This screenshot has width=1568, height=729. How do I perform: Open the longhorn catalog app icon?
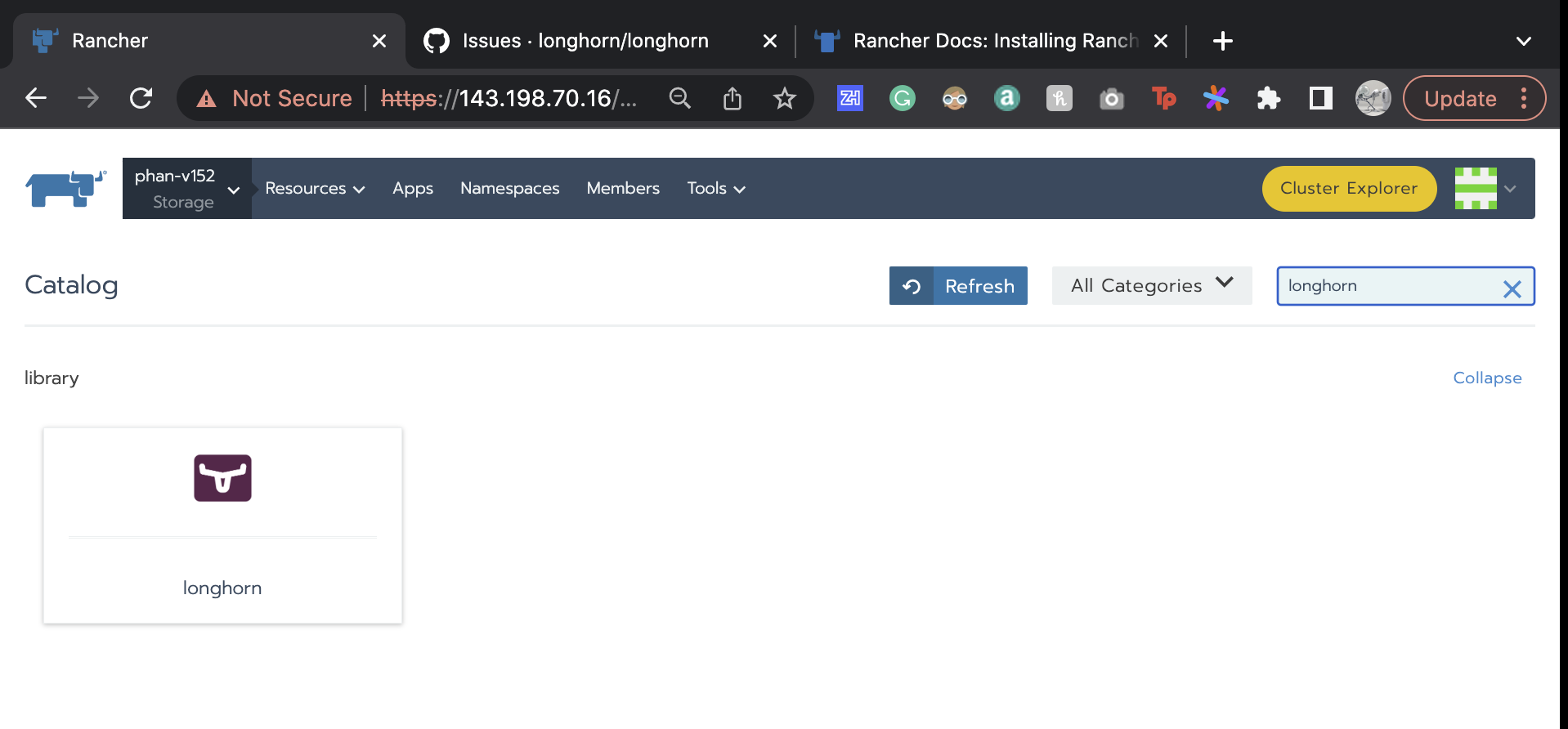(x=222, y=478)
